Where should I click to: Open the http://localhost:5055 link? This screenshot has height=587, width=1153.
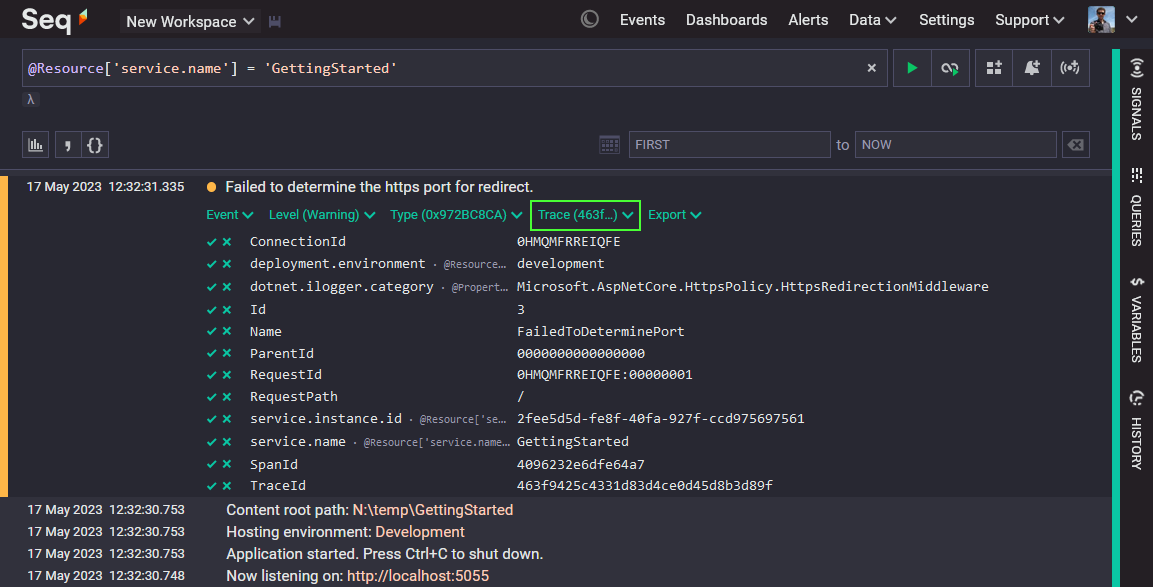(x=418, y=576)
